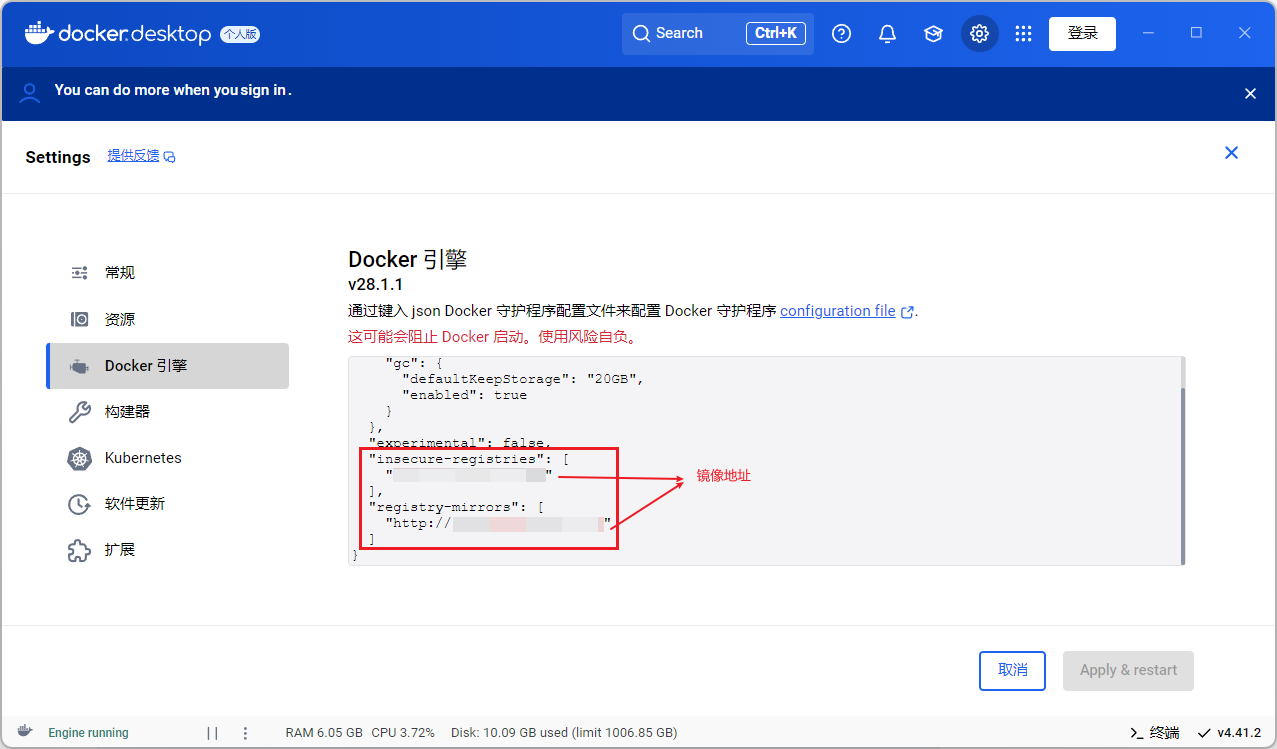Click the JSON editor vertical scrollbar

coord(1182,475)
